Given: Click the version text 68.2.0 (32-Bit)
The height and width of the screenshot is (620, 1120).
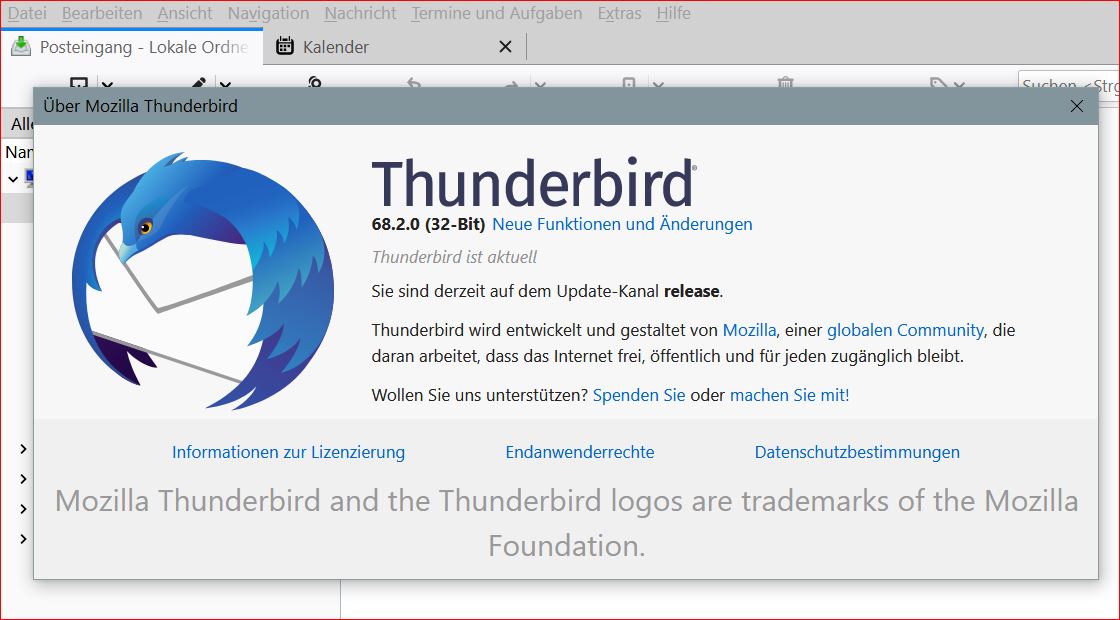Looking at the screenshot, I should [x=428, y=224].
